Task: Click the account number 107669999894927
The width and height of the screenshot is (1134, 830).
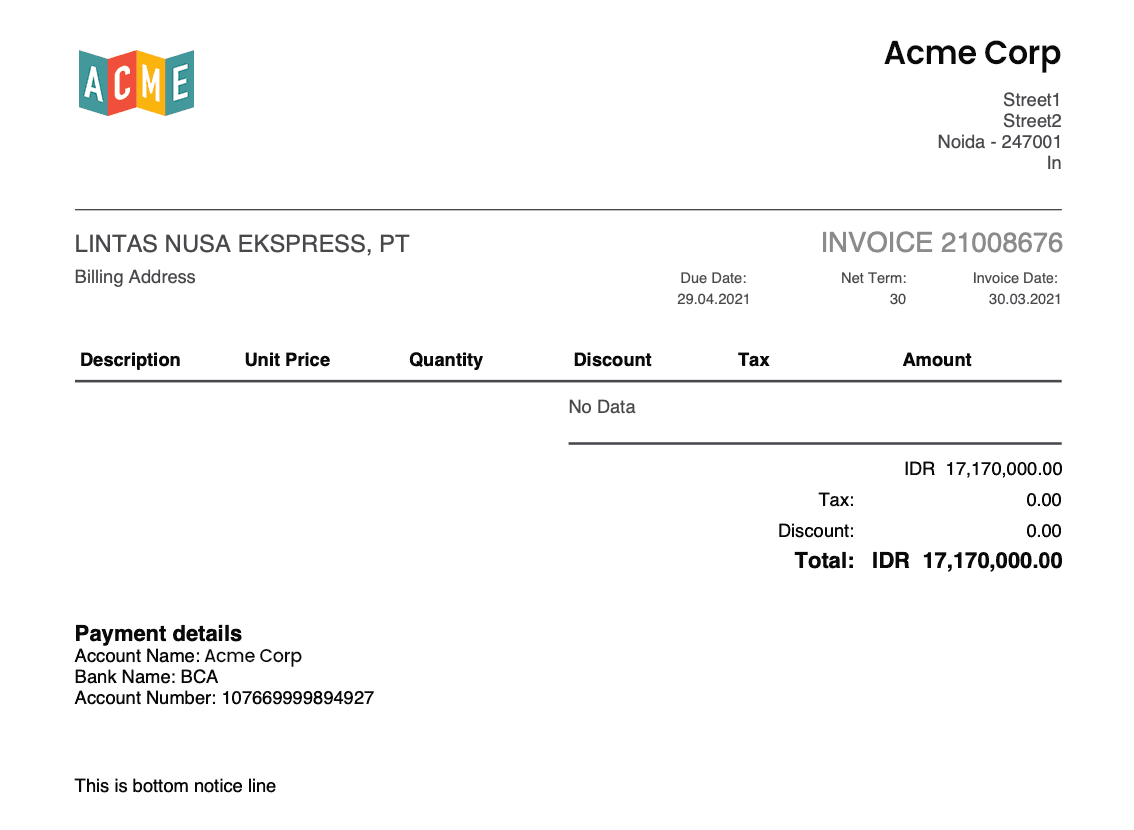Action: coord(297,698)
